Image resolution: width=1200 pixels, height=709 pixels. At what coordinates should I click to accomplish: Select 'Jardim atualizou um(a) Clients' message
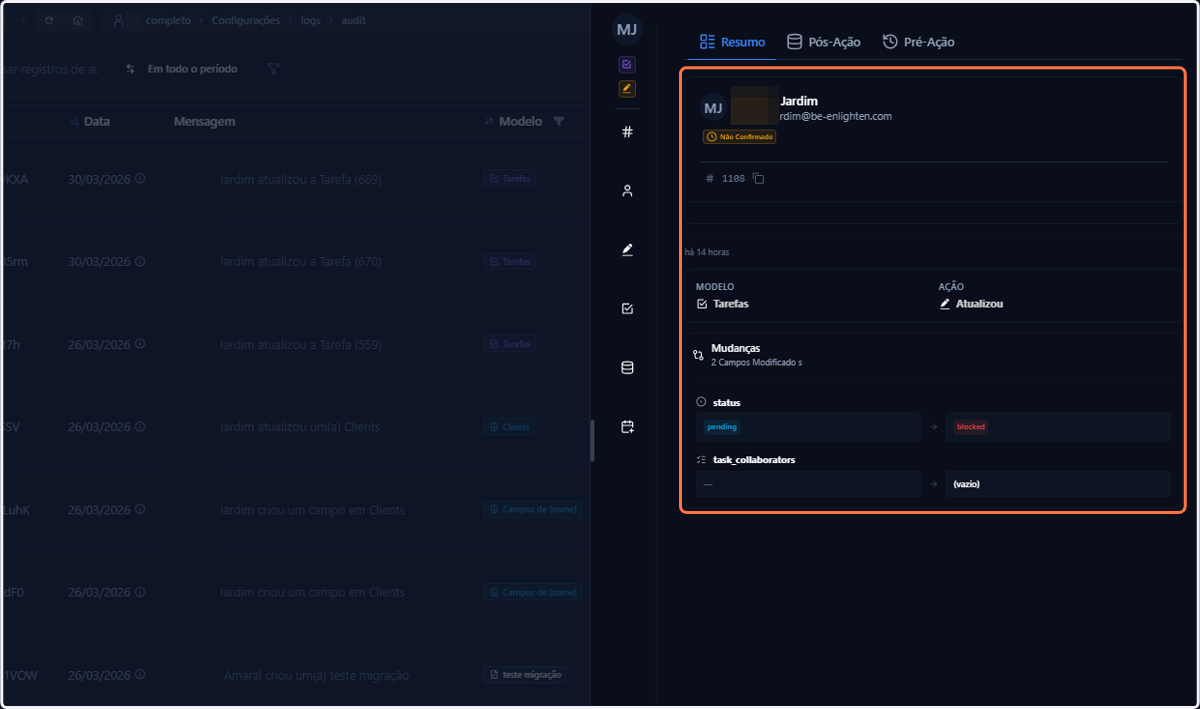[x=300, y=427]
